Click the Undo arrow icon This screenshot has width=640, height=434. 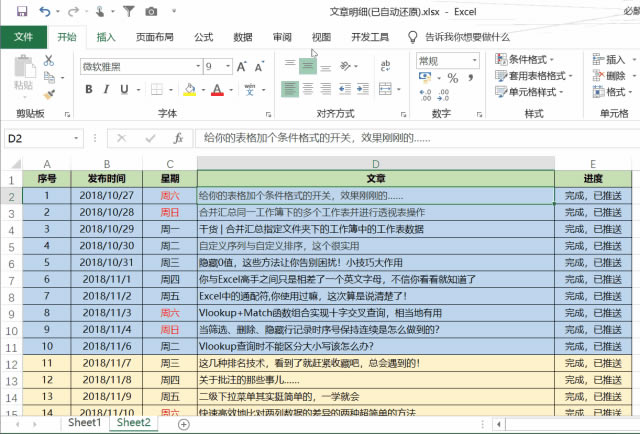(45, 11)
